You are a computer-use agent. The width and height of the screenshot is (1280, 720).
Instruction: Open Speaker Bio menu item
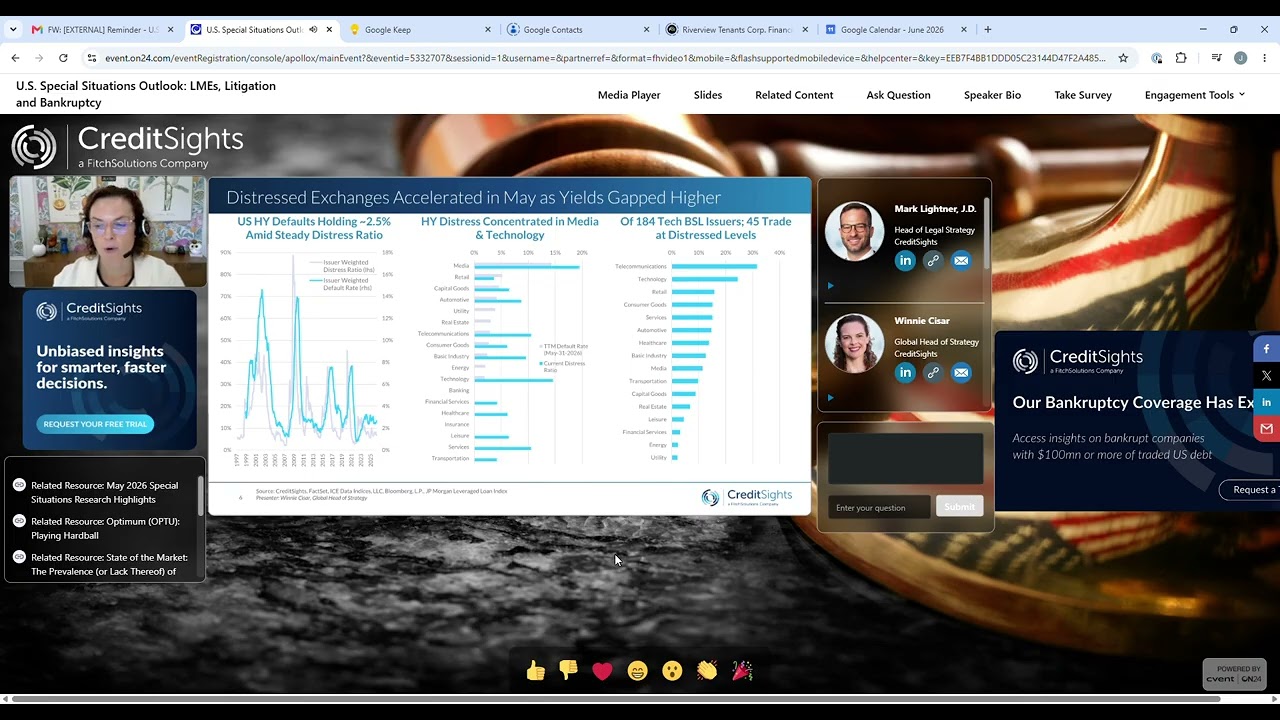tap(992, 95)
